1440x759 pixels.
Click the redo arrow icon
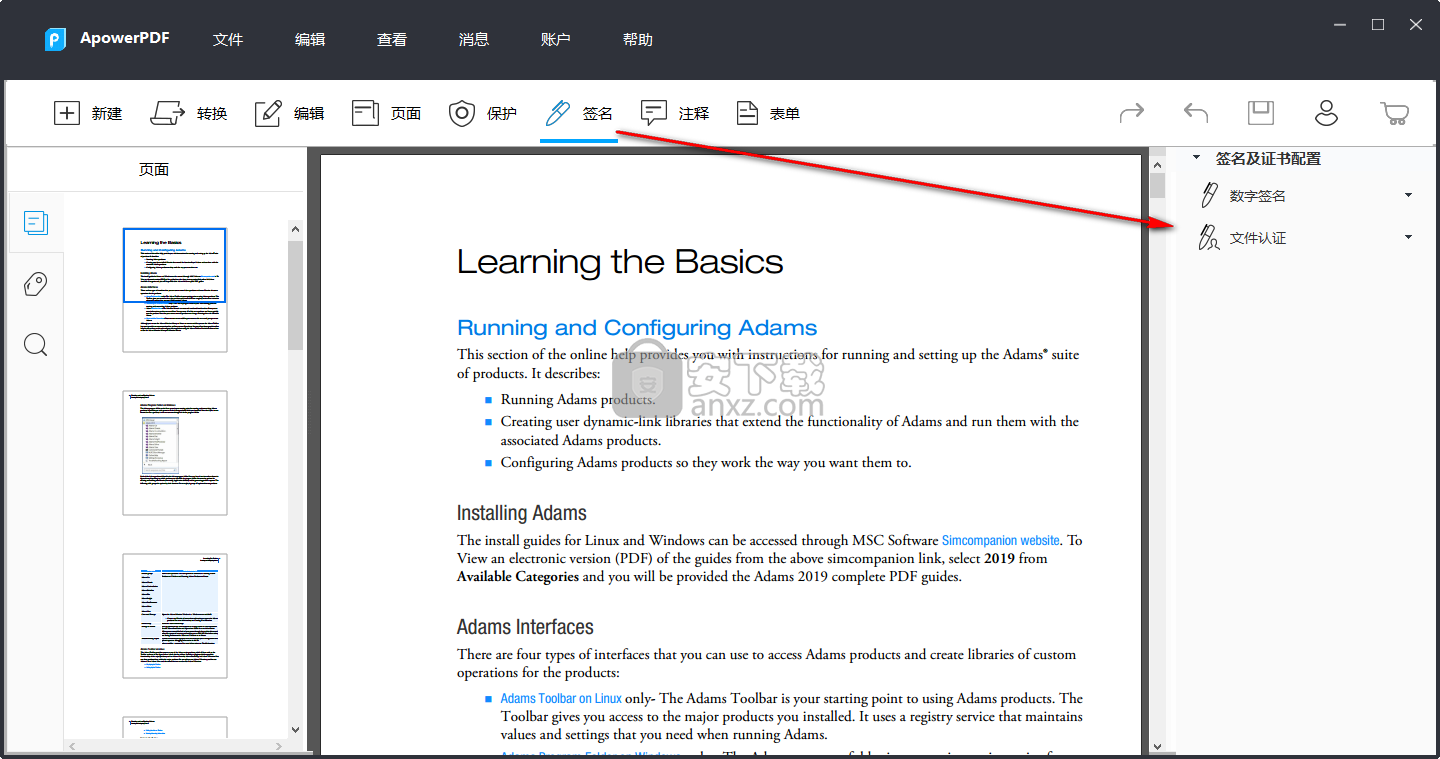click(1132, 113)
